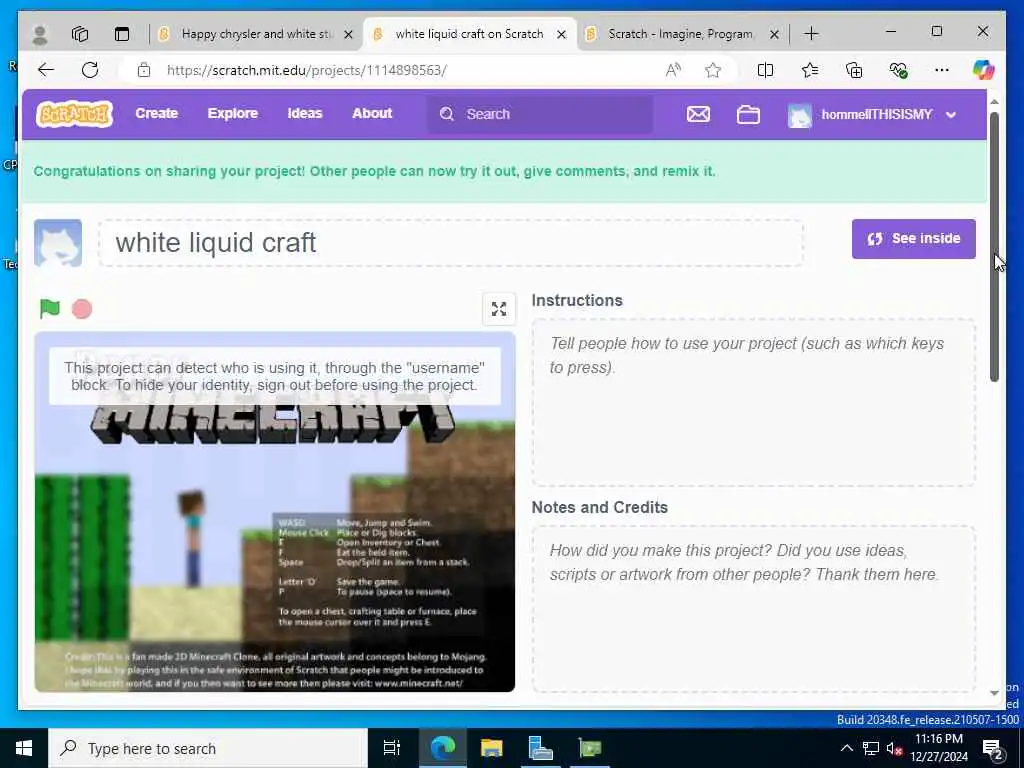Click the Edge icon on the taskbar
Screen dimensions: 1024x768
click(442, 748)
